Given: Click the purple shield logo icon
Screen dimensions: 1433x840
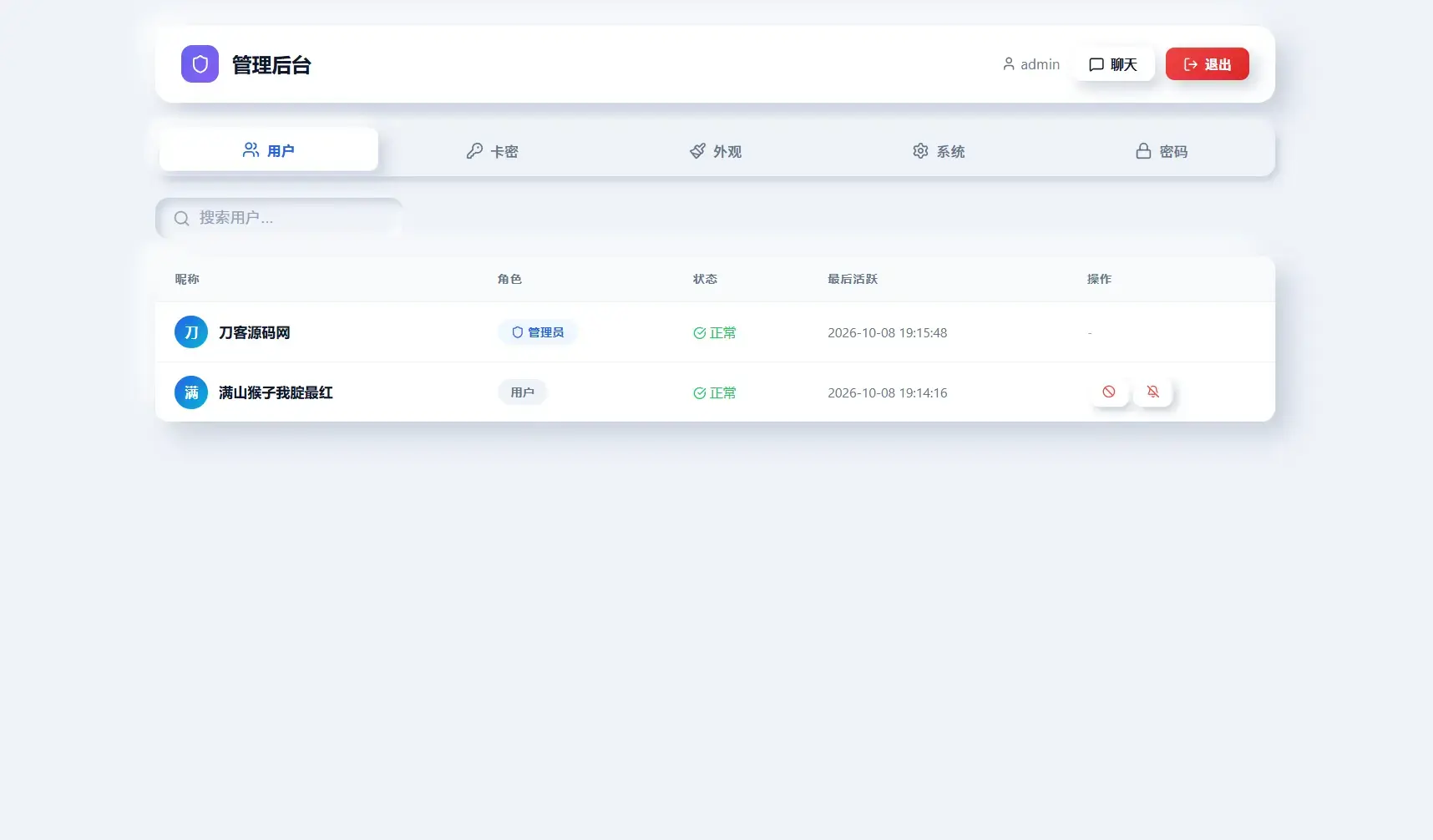Looking at the screenshot, I should coord(200,64).
